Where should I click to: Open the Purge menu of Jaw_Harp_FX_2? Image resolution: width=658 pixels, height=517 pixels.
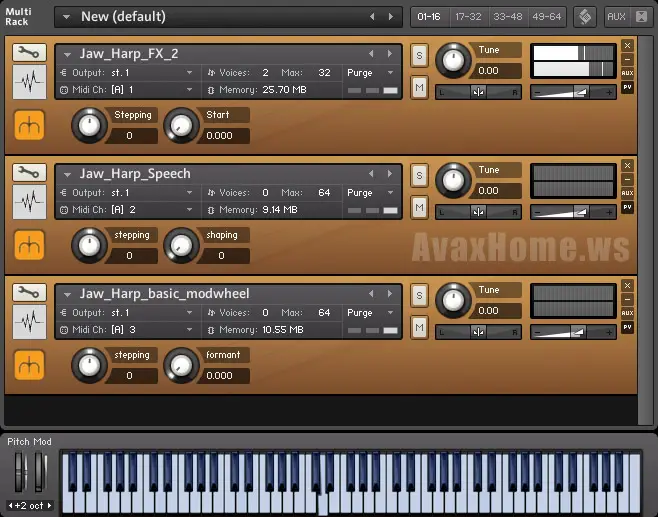[391, 73]
